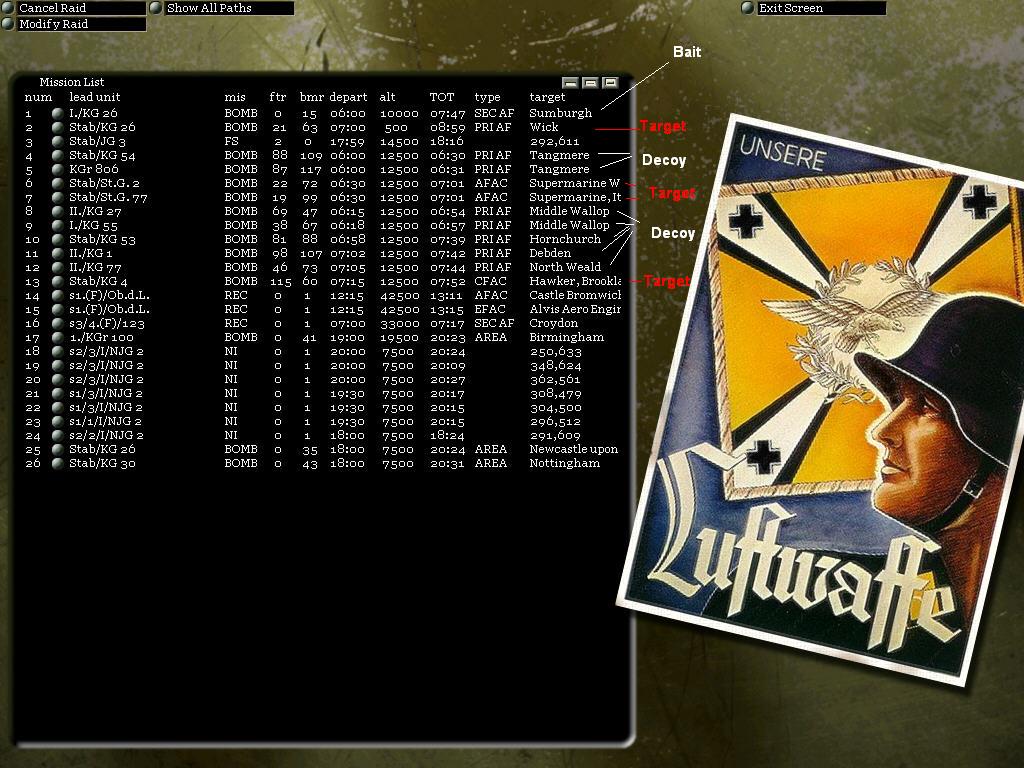Image resolution: width=1024 pixels, height=768 pixels.
Task: Select mission bullet for s1/1/I/NJG 2
Action: pyautogui.click(x=57, y=421)
